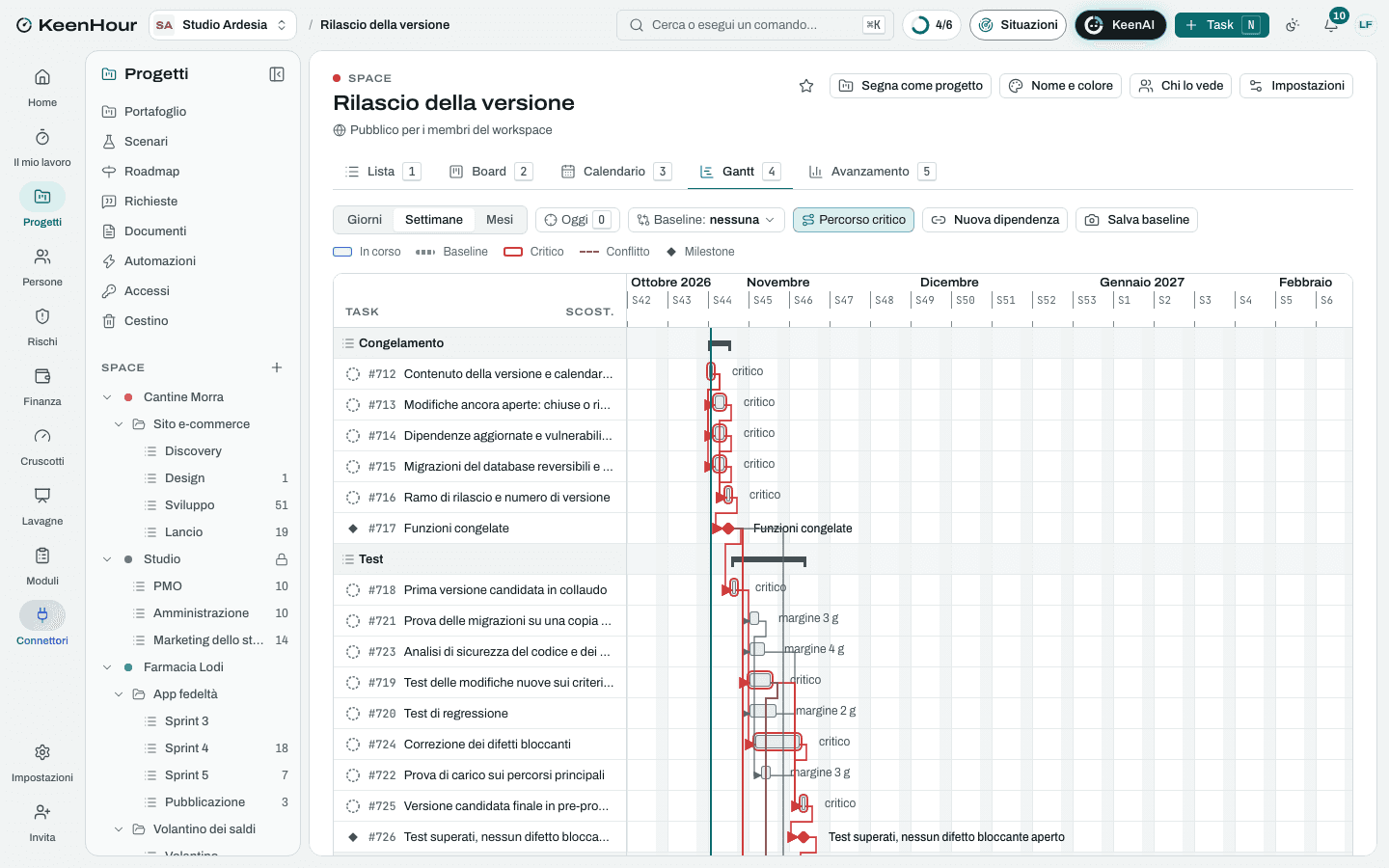Toggle dark mode icon in top bar
This screenshot has width=1389, height=868.
[1293, 25]
